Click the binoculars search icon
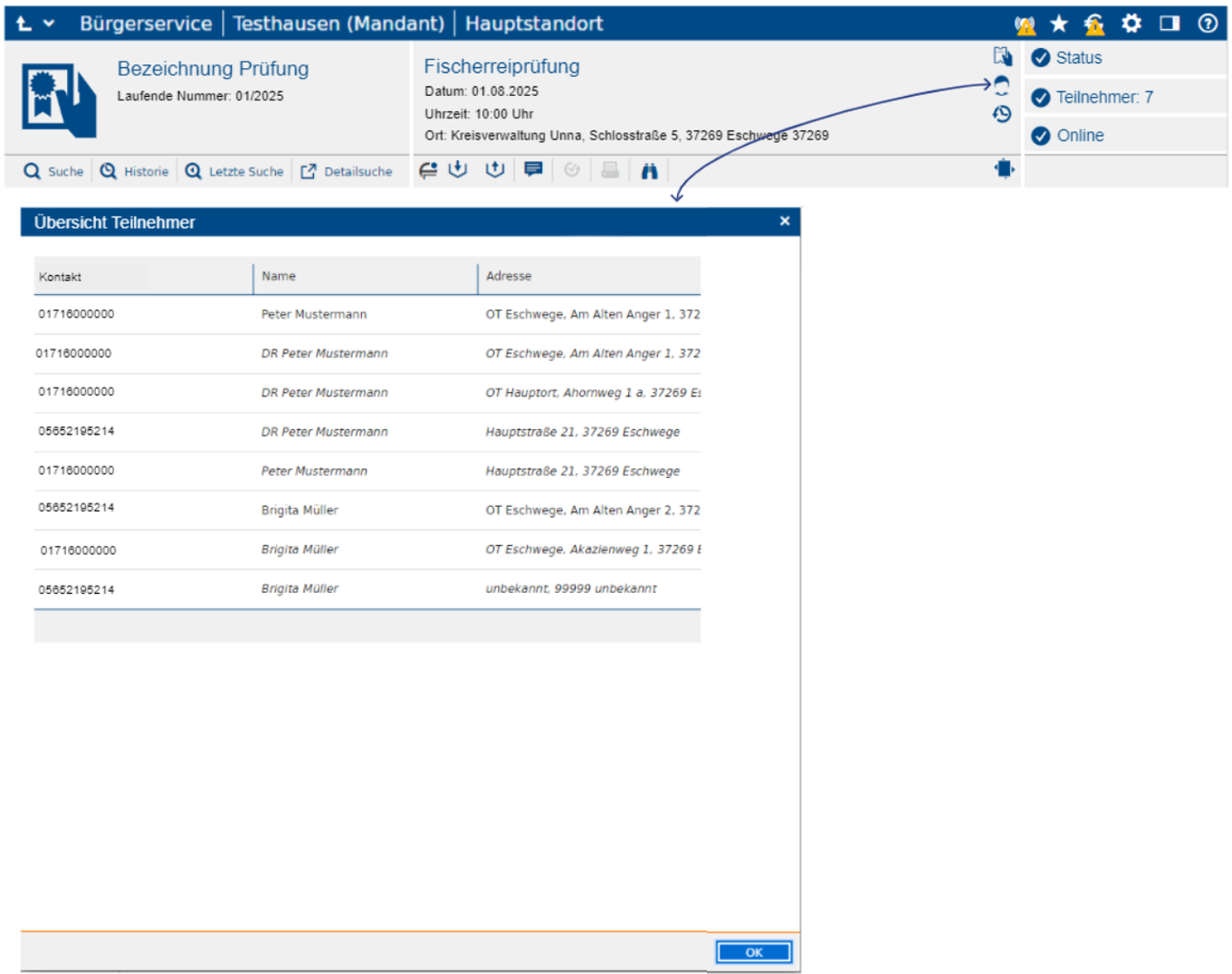The image size is (1232, 974). (x=649, y=171)
